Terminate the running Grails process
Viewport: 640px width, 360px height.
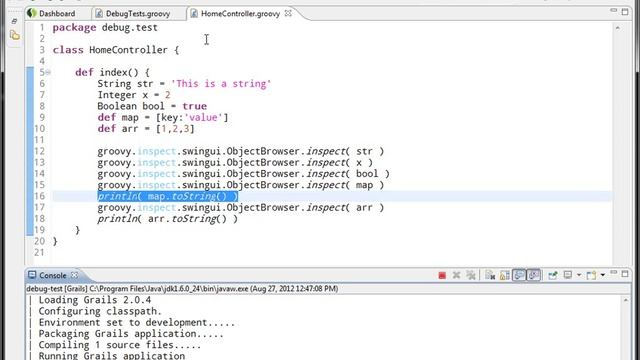point(442,276)
